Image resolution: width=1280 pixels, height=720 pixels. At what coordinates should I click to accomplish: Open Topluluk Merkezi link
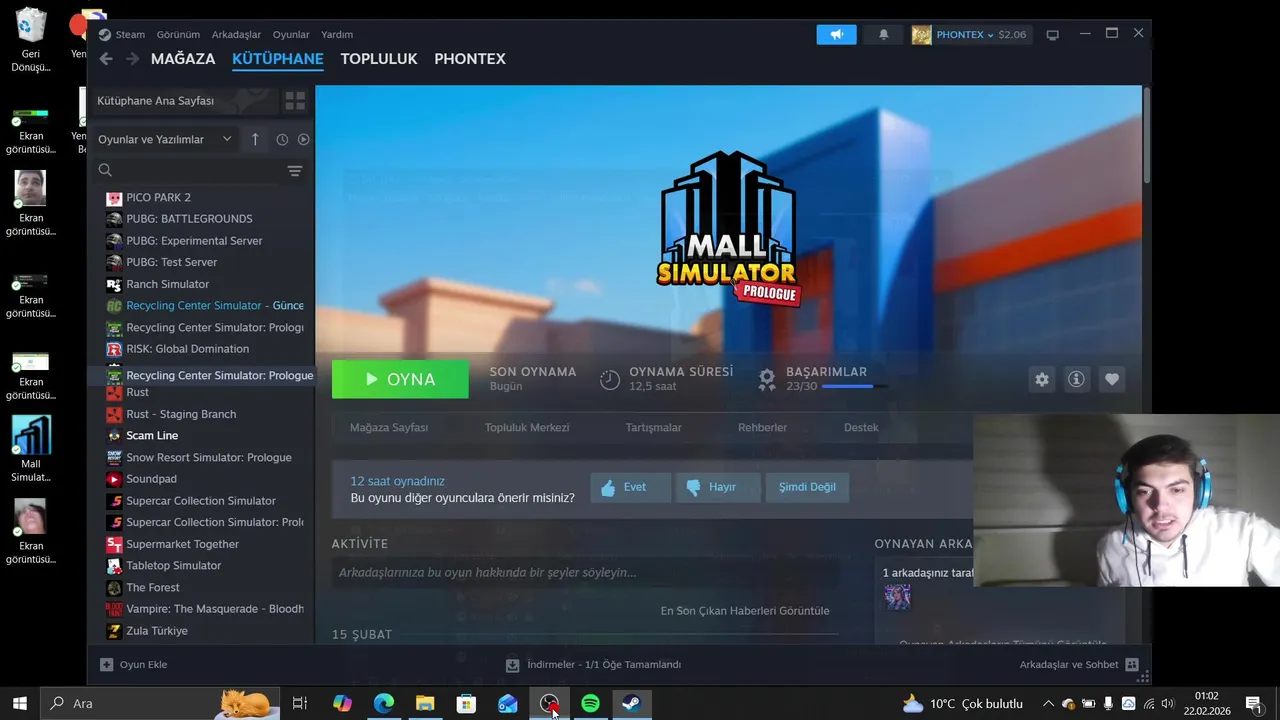527,427
